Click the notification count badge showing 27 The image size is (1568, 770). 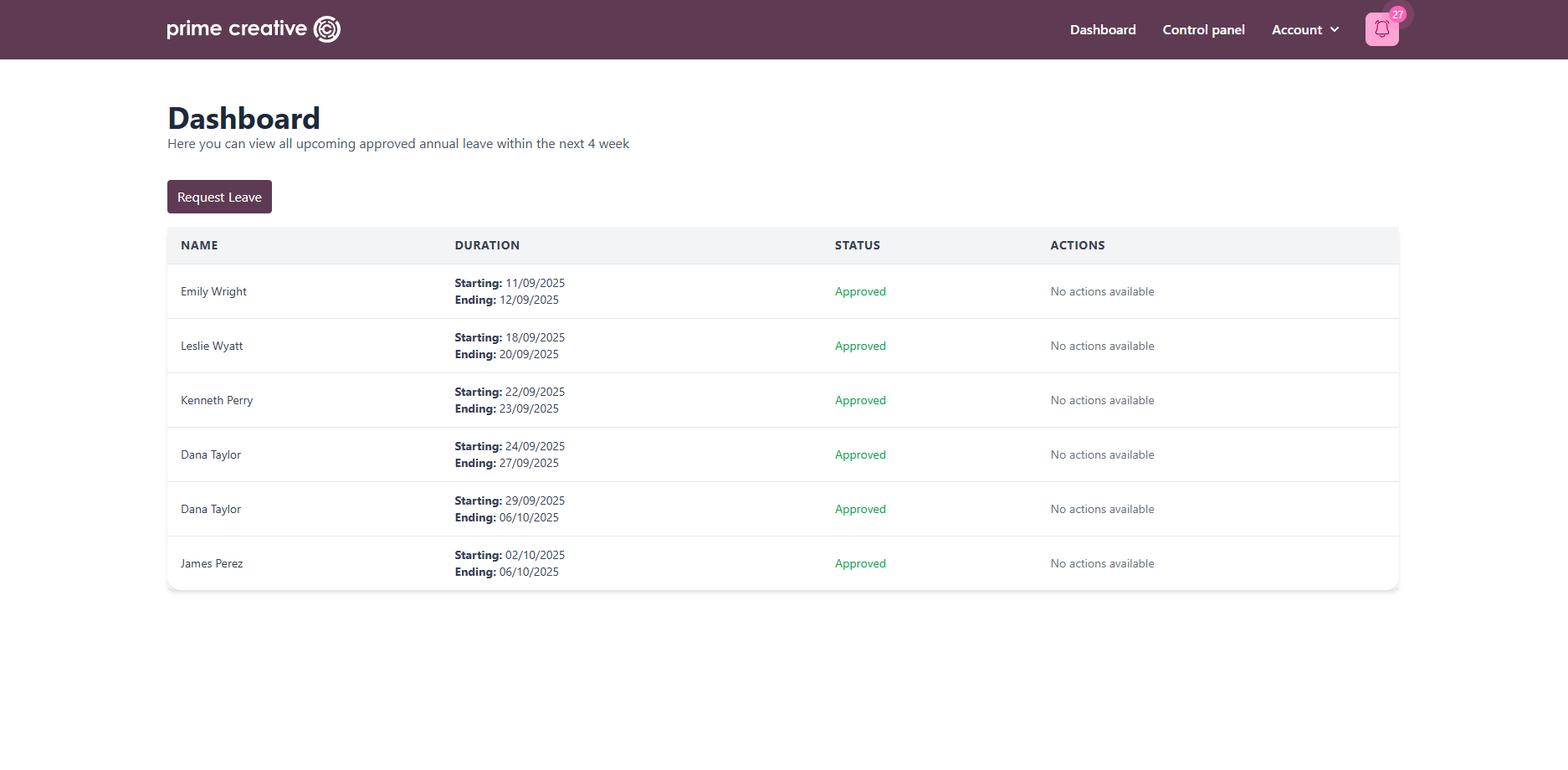[x=1397, y=14]
